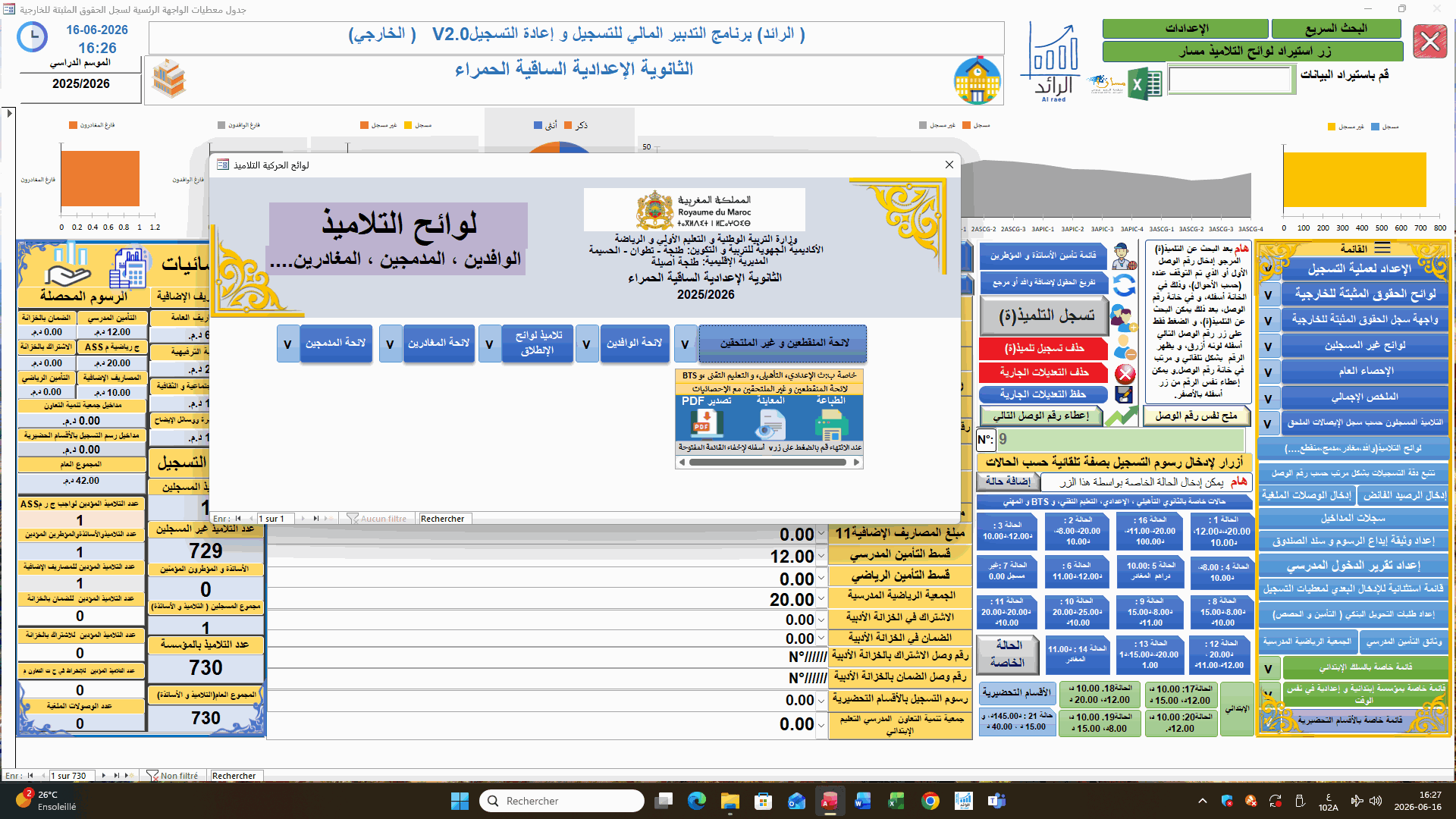Image resolution: width=1456 pixels, height=819 pixels.
Task: Click the Massar logo beside the Excel icon
Action: 1107,83
